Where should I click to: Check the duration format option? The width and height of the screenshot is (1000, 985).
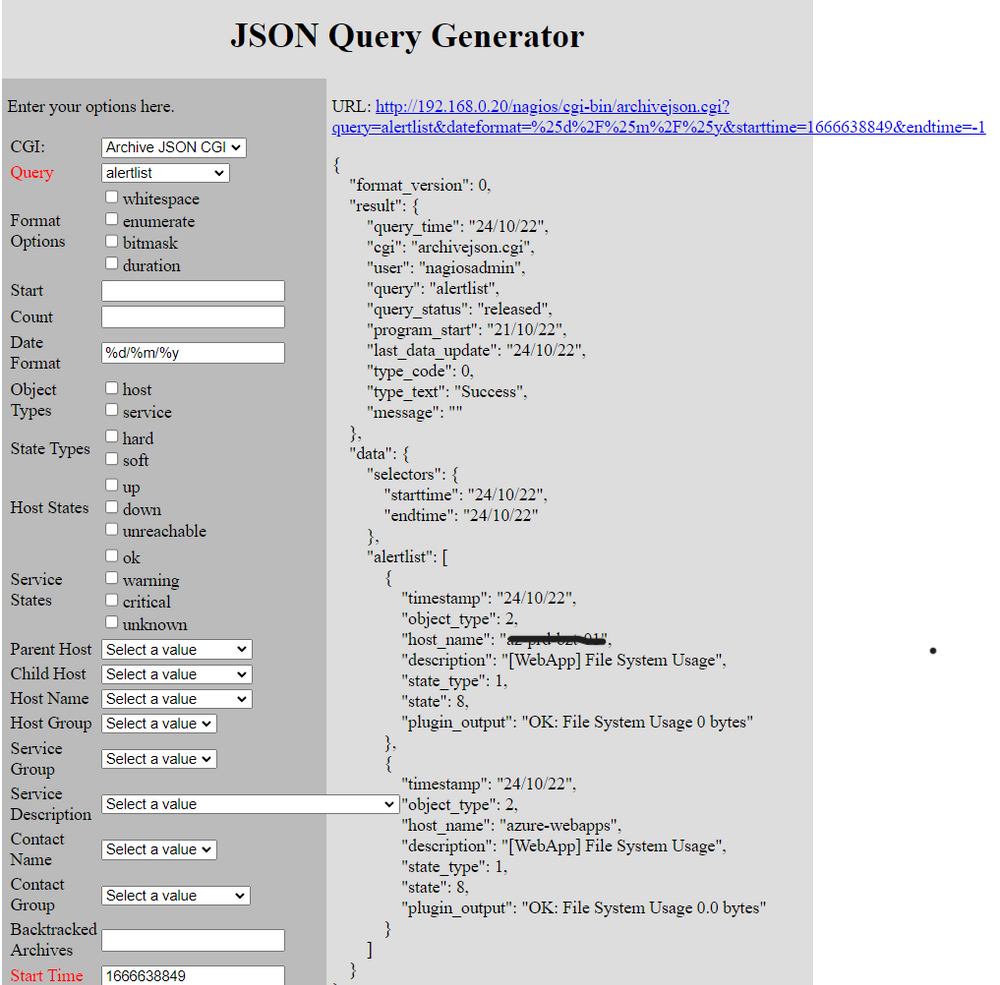pyautogui.click(x=111, y=264)
